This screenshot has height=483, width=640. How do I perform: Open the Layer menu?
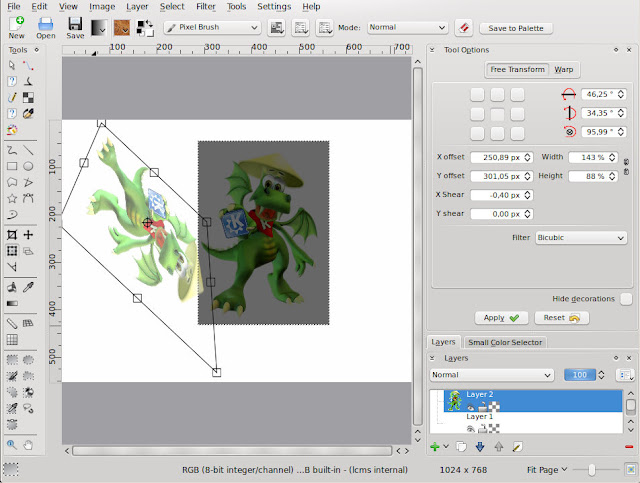[x=137, y=7]
